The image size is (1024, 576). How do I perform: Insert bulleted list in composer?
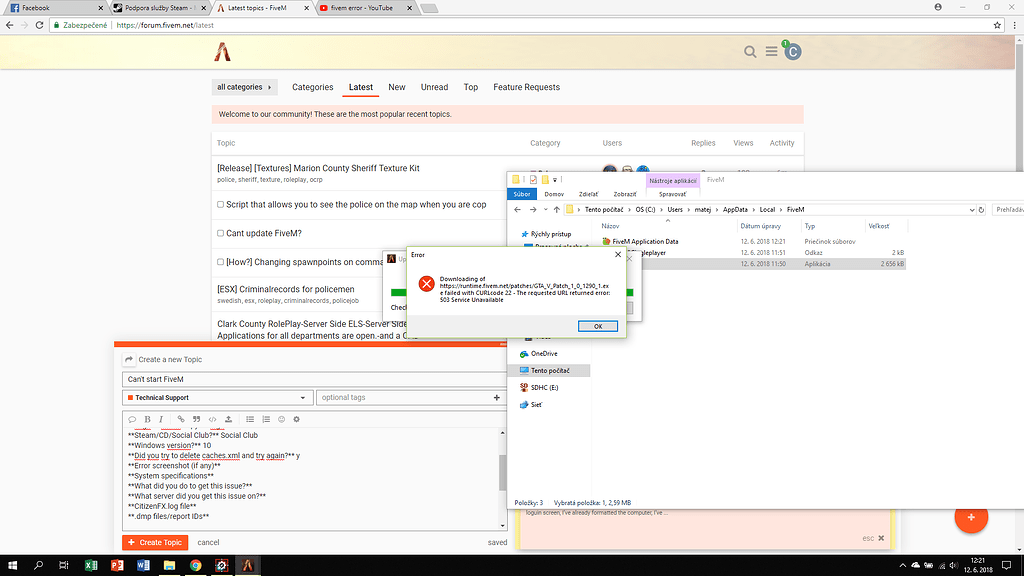[249, 419]
